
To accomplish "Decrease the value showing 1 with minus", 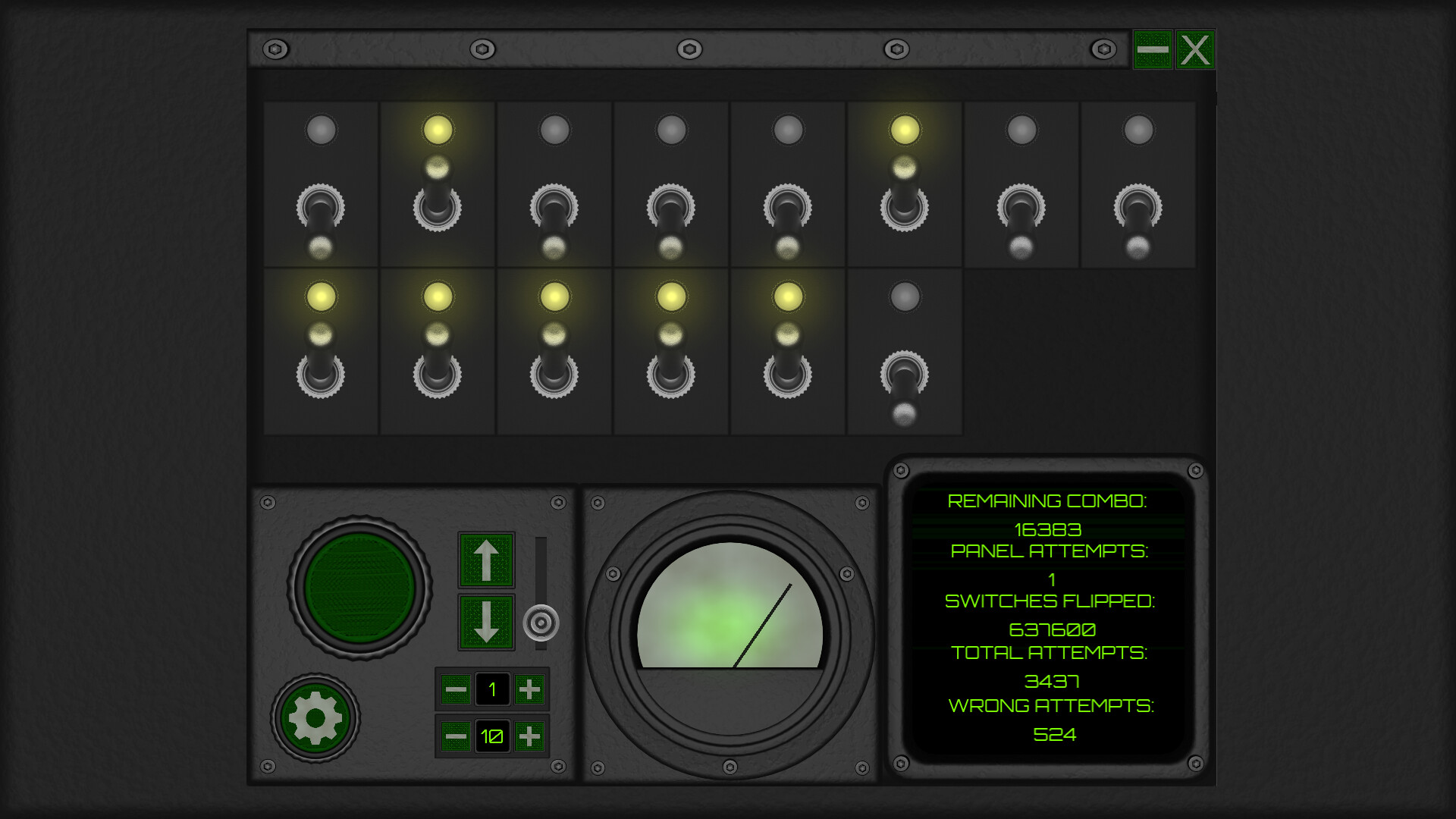I will coord(456,689).
